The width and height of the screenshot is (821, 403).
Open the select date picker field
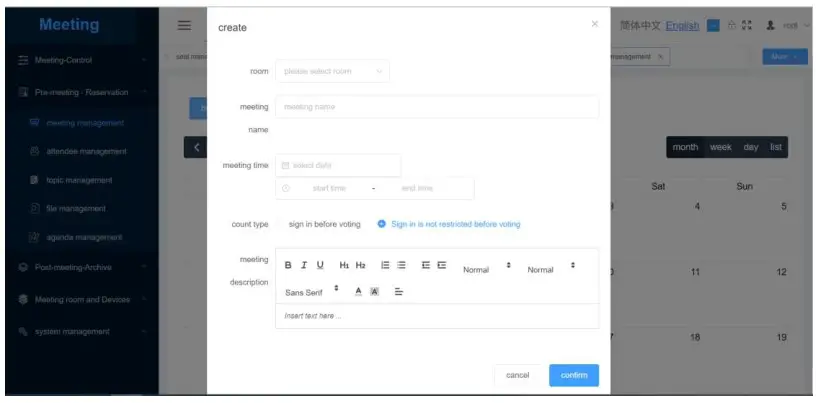pyautogui.click(x=338, y=165)
